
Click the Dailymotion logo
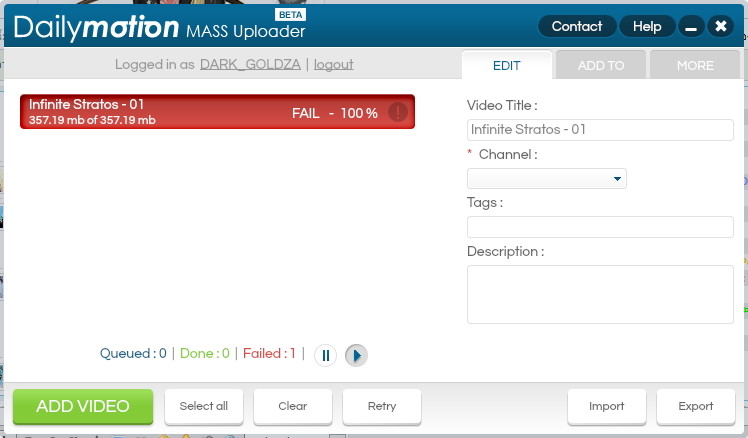96,28
